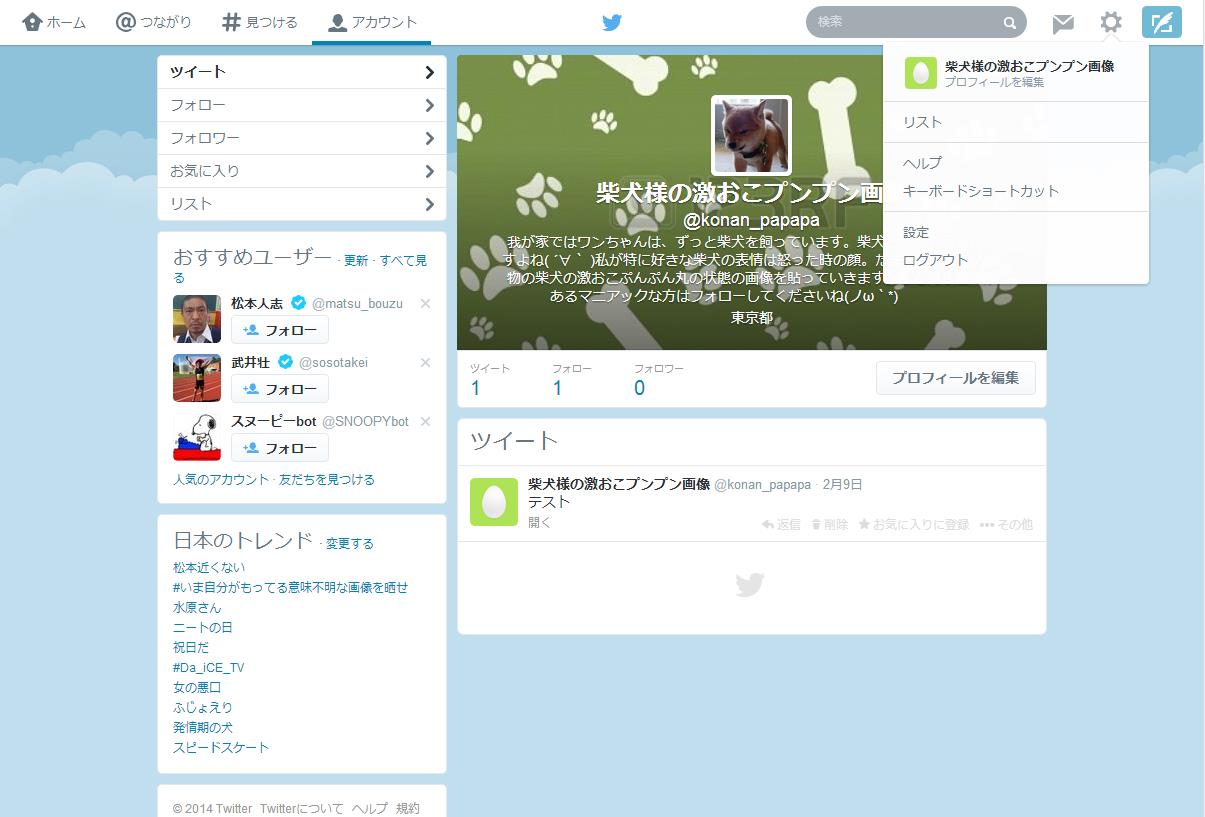Viewport: 1205px width, 817px height.
Task: Open 人気のアカウント link
Action: point(221,480)
